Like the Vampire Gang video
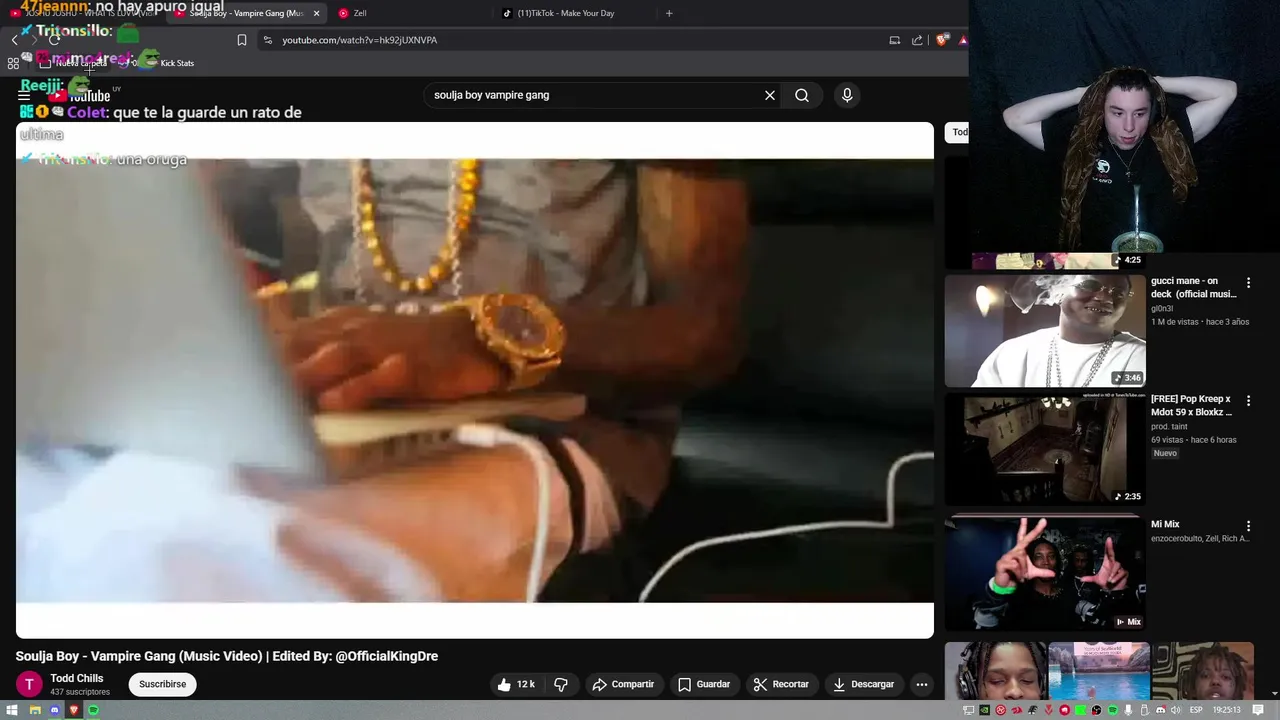 (517, 684)
